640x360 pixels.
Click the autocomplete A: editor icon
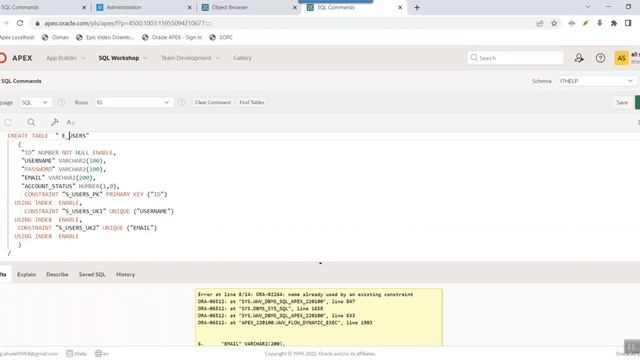[71, 122]
